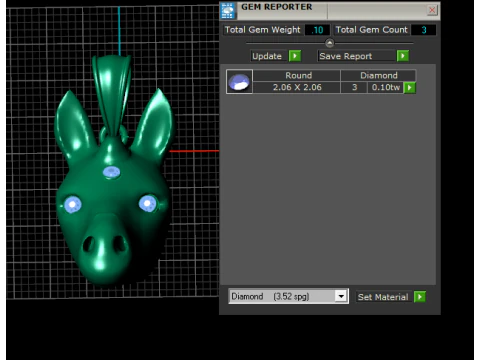Click the Diamond header cell in gem row
480x360 pixels.
[379, 75]
